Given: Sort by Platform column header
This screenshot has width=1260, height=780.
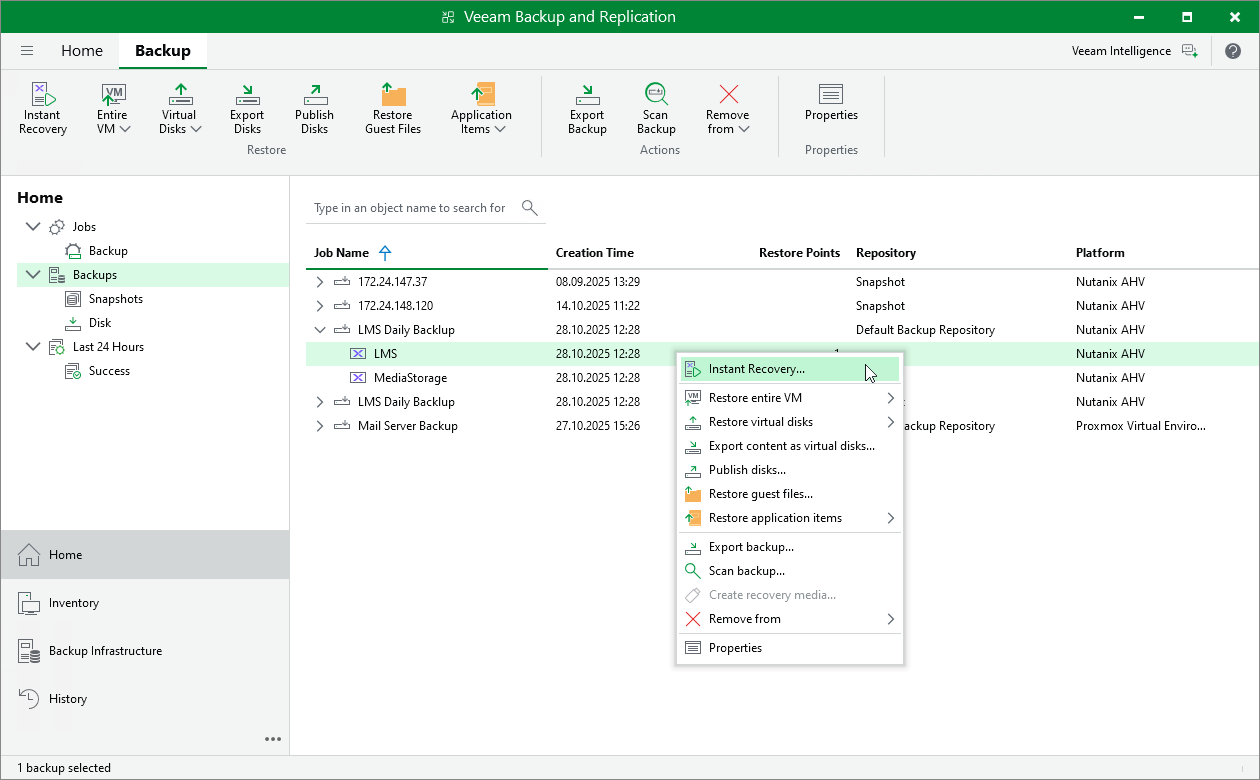Looking at the screenshot, I should tap(1100, 253).
